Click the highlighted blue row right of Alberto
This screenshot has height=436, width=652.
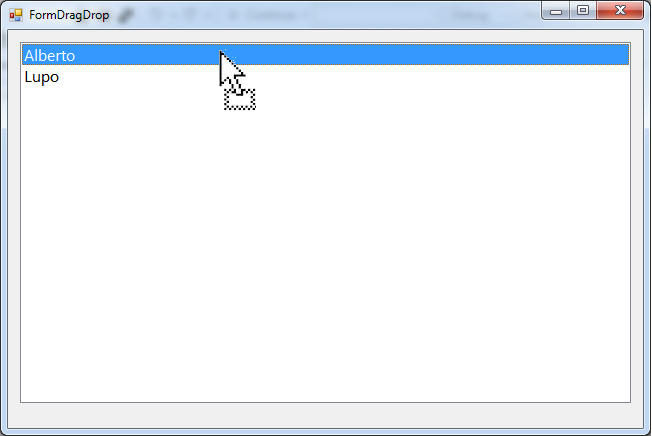point(352,55)
